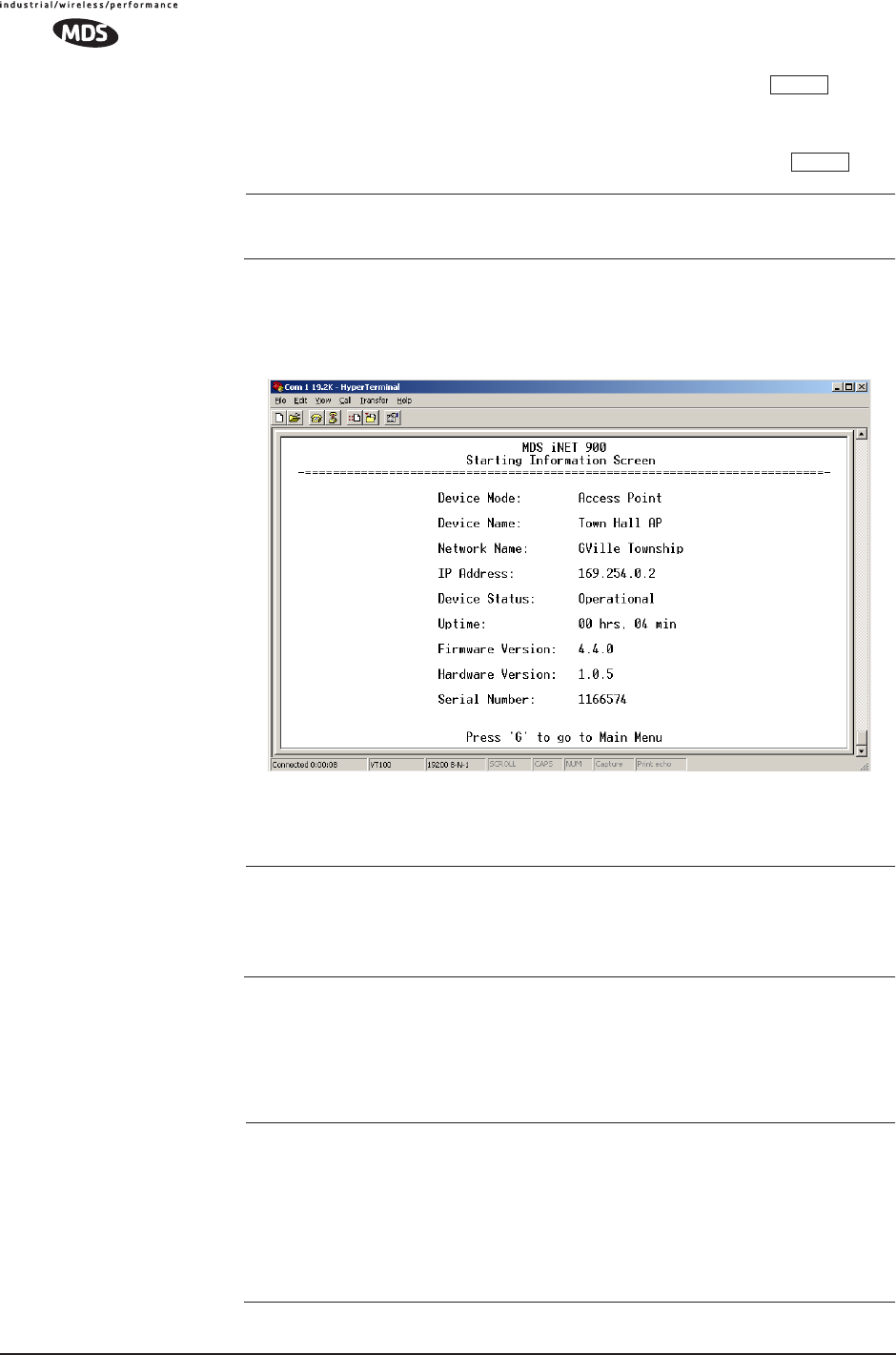Click the 'Connected 0:00:08' status entry

point(318,765)
